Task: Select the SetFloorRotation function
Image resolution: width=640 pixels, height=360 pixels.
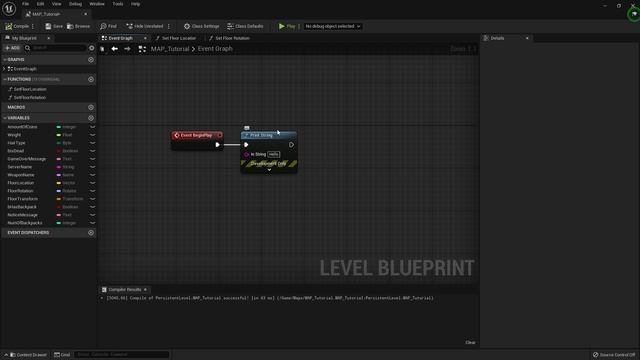Action: pos(29,98)
